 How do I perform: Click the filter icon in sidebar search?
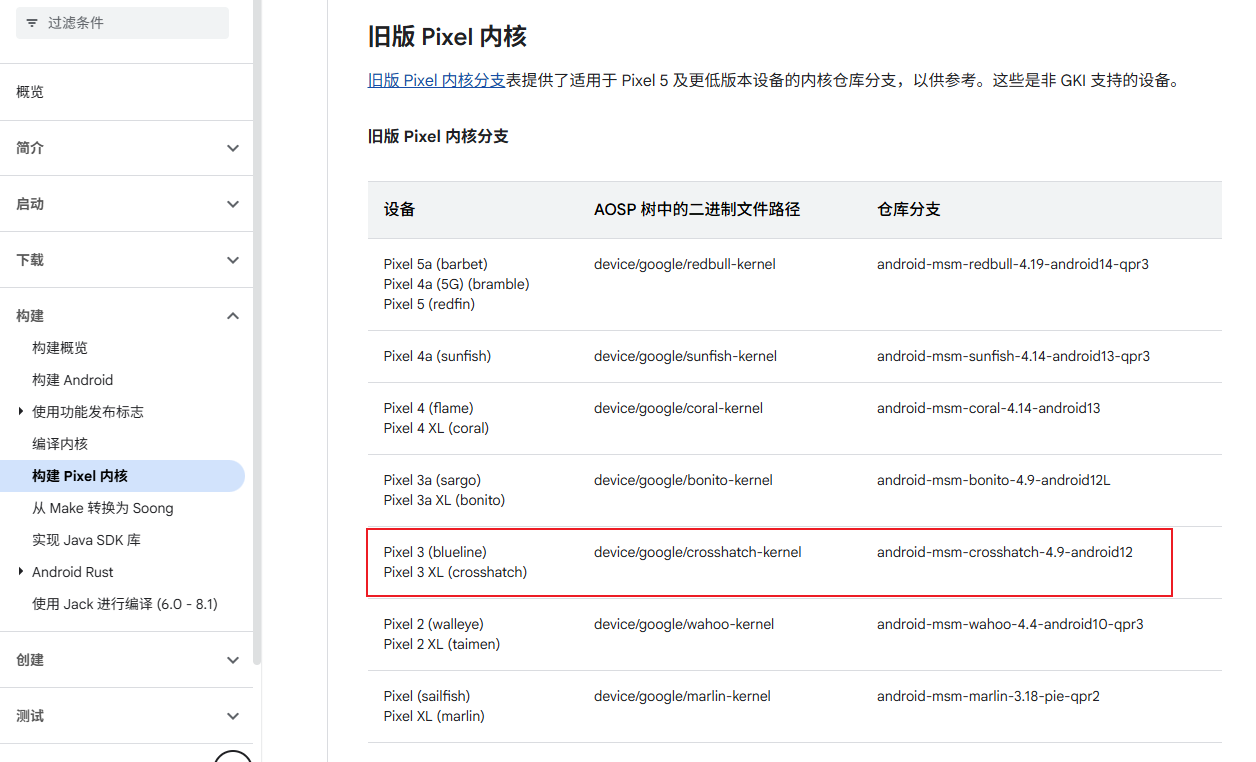click(32, 22)
